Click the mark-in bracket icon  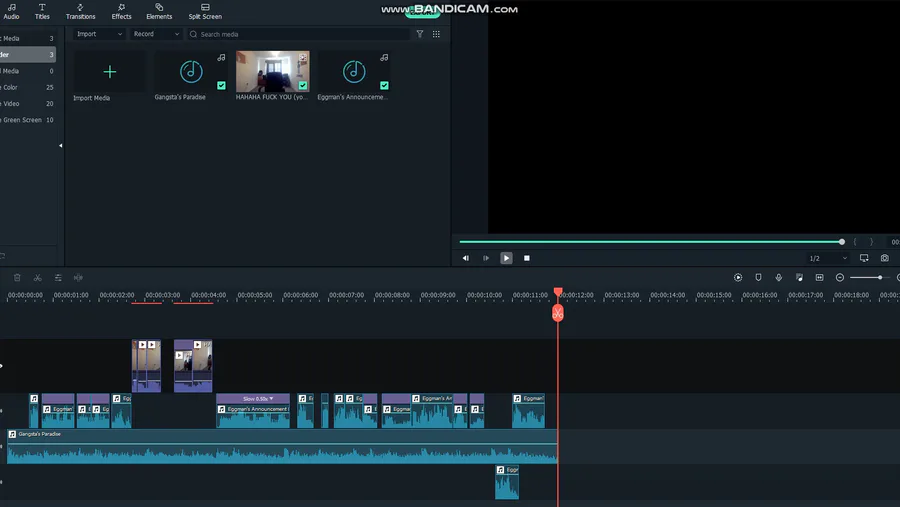[855, 242]
